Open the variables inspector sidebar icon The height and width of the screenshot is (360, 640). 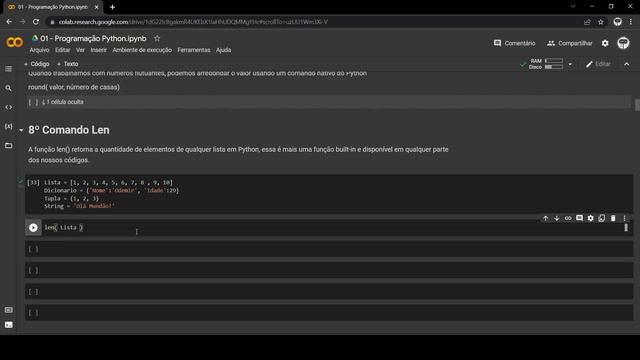(8, 126)
